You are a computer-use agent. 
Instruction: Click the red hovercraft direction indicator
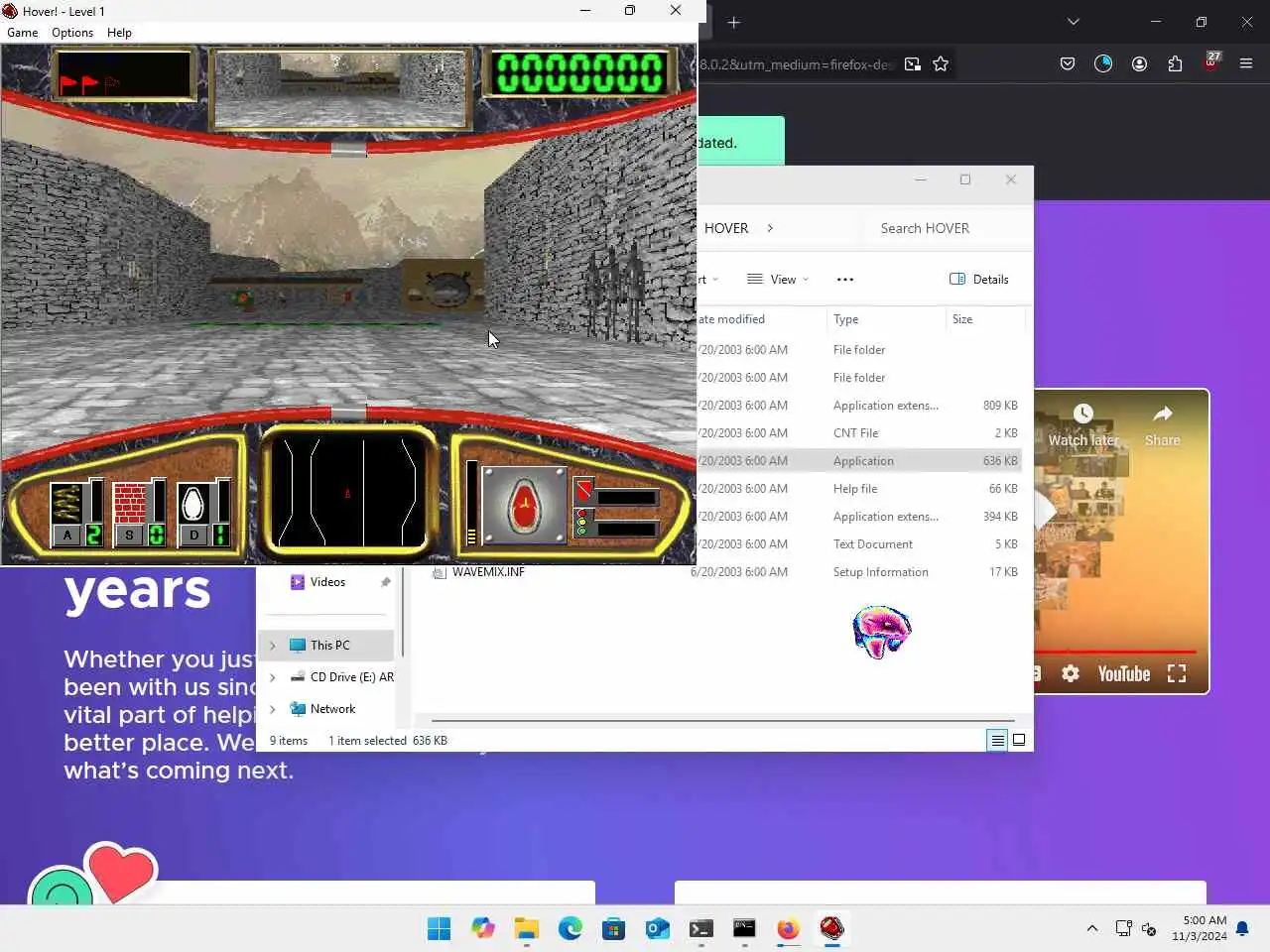click(524, 506)
